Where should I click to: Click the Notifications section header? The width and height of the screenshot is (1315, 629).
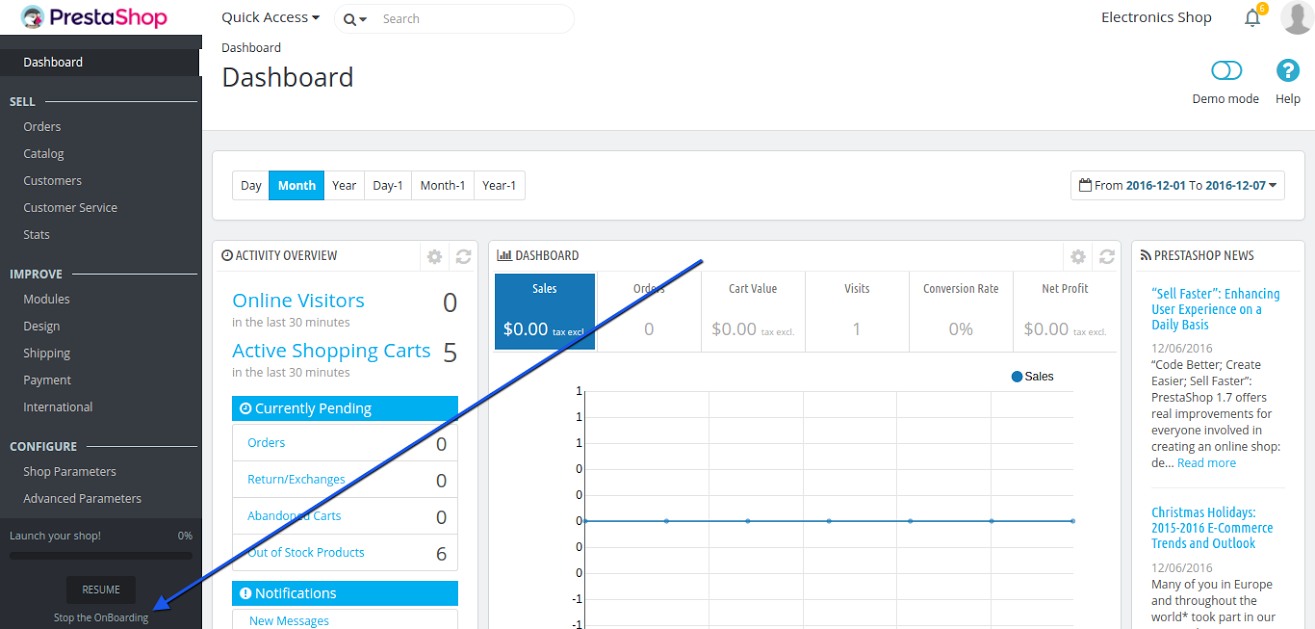pyautogui.click(x=345, y=593)
